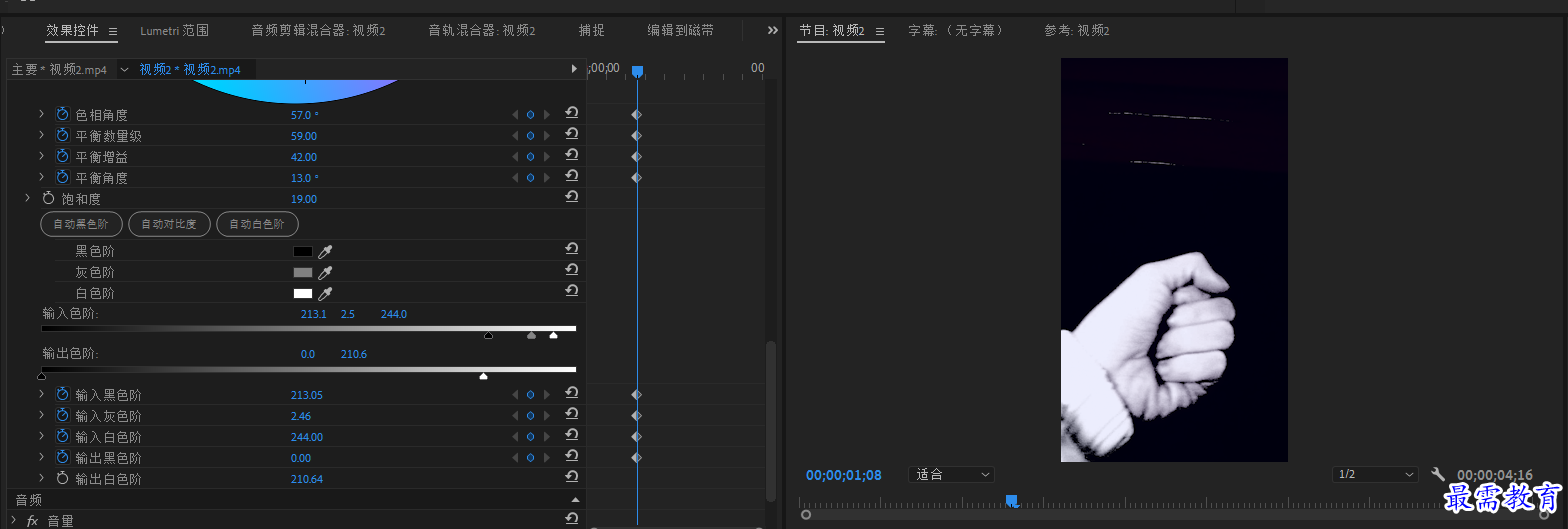Show overflow panel tabs with double chevron
Viewport: 1568px width, 529px height.
pos(772,31)
